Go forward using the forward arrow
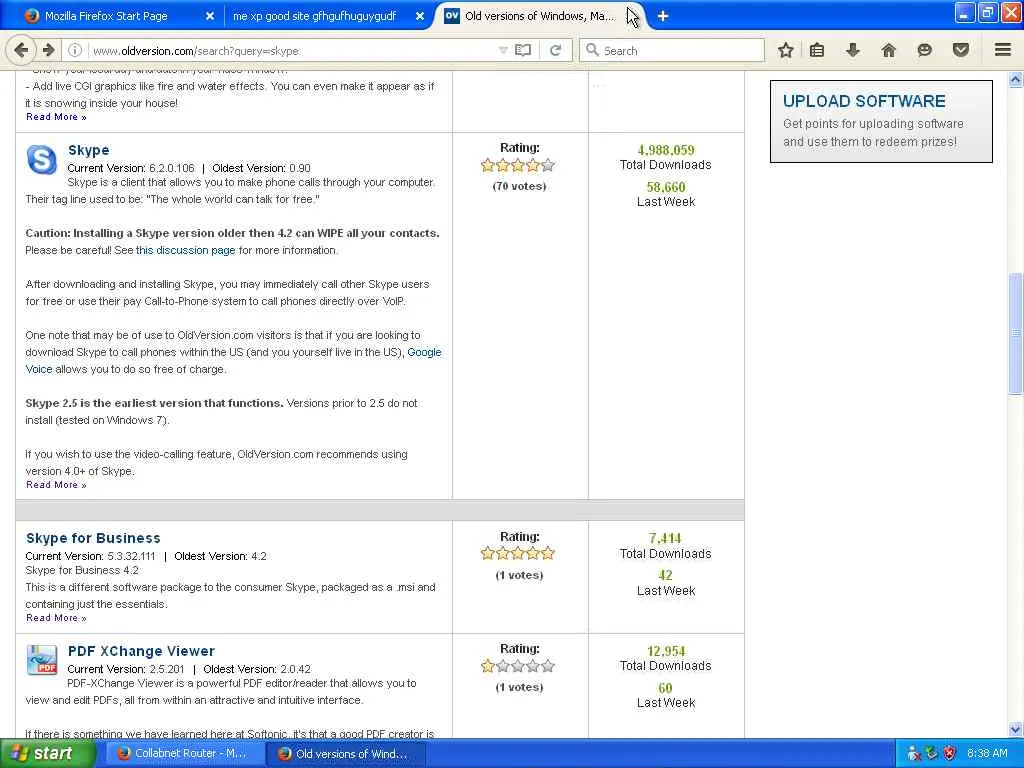Image resolution: width=1024 pixels, height=768 pixels. tap(48, 50)
